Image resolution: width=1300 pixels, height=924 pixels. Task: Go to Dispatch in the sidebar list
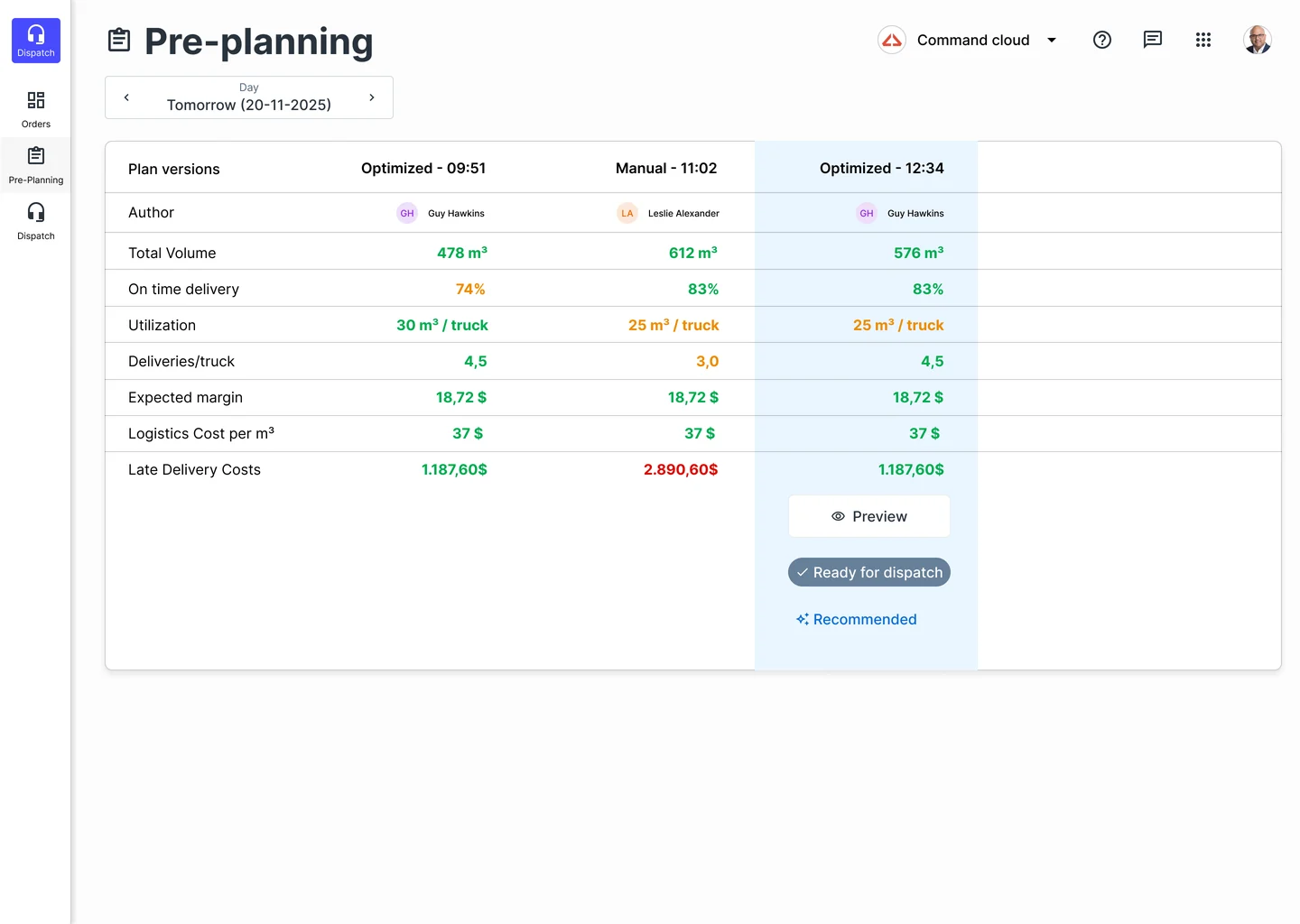coord(36,221)
